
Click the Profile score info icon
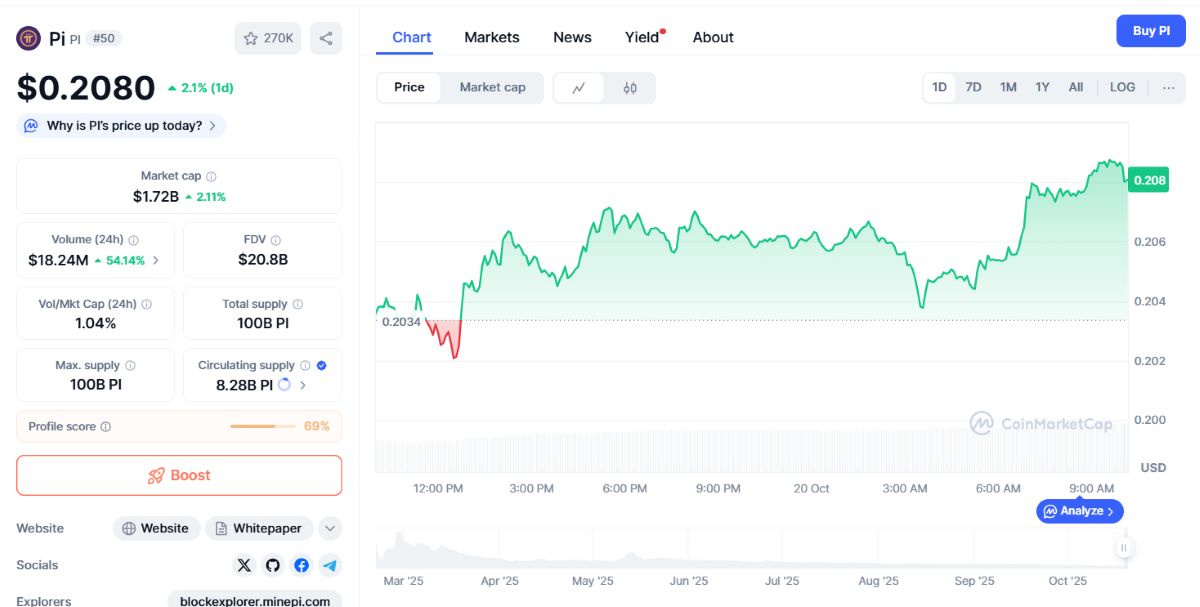(x=106, y=427)
